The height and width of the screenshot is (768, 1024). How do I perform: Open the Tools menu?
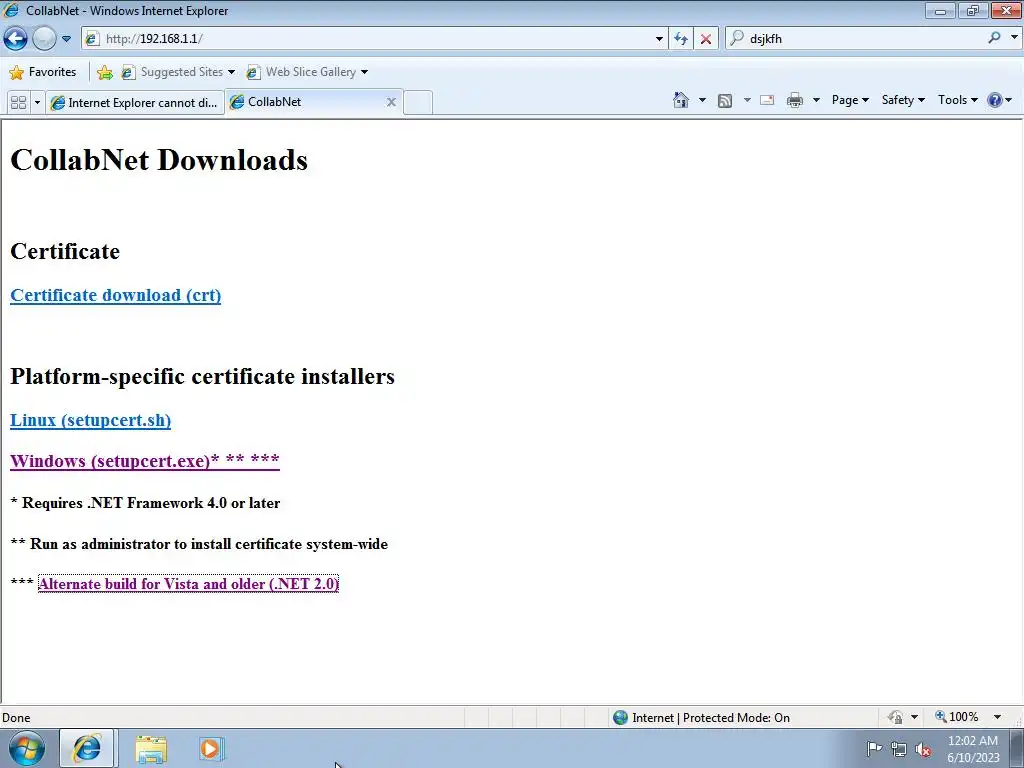(x=957, y=100)
